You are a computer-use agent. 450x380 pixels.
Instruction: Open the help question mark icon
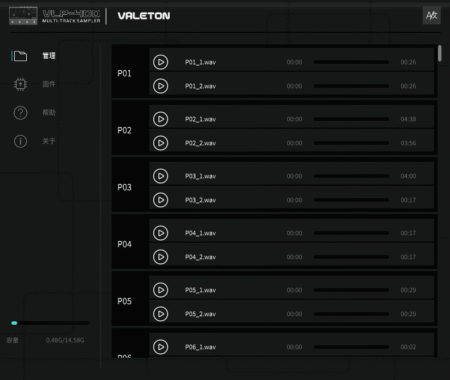tap(20, 113)
